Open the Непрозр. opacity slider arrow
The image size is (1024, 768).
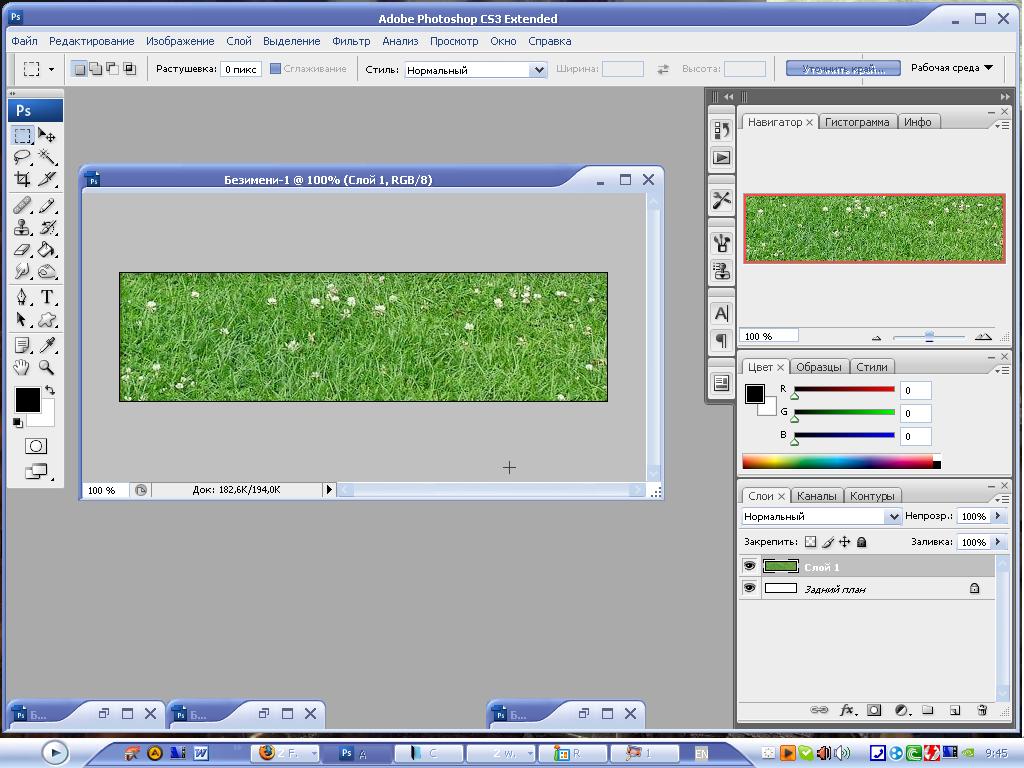[996, 517]
